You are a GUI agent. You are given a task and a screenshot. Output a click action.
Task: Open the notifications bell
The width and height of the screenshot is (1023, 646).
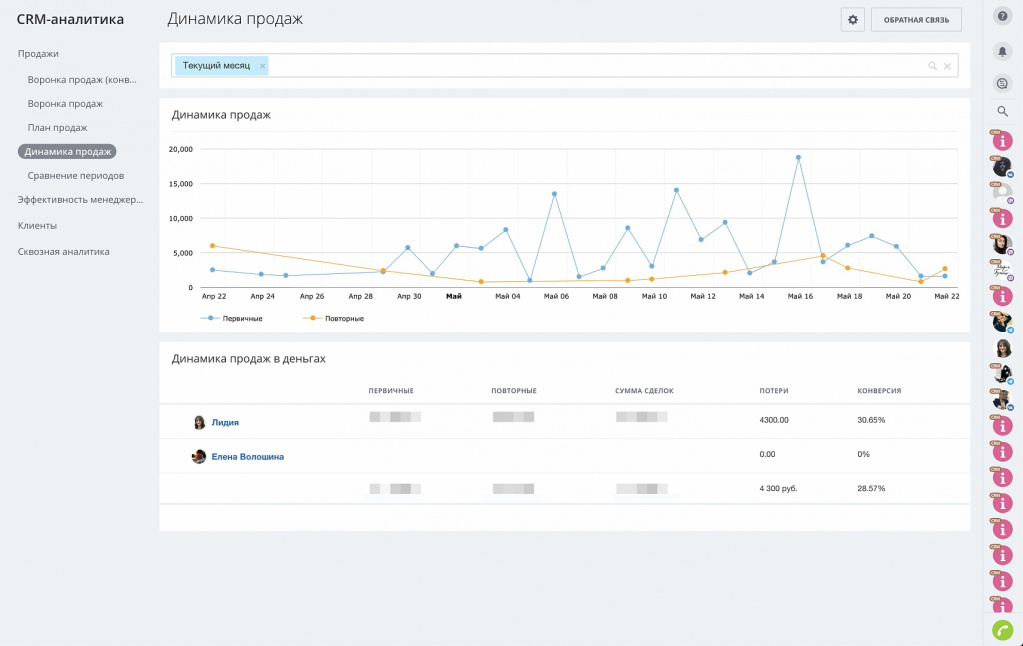[1002, 51]
